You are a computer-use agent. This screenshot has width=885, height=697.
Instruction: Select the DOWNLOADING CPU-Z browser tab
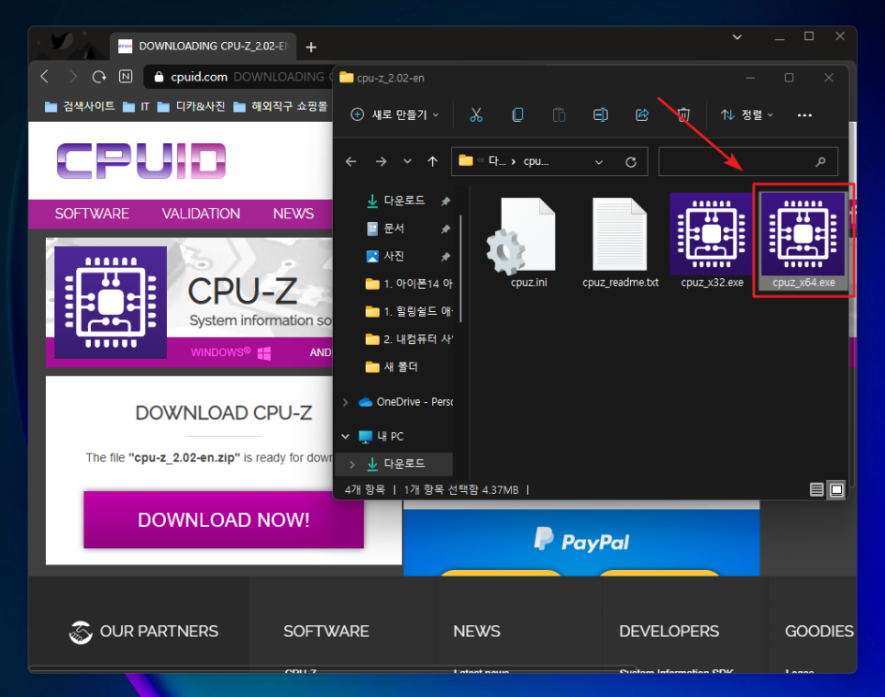(x=204, y=46)
